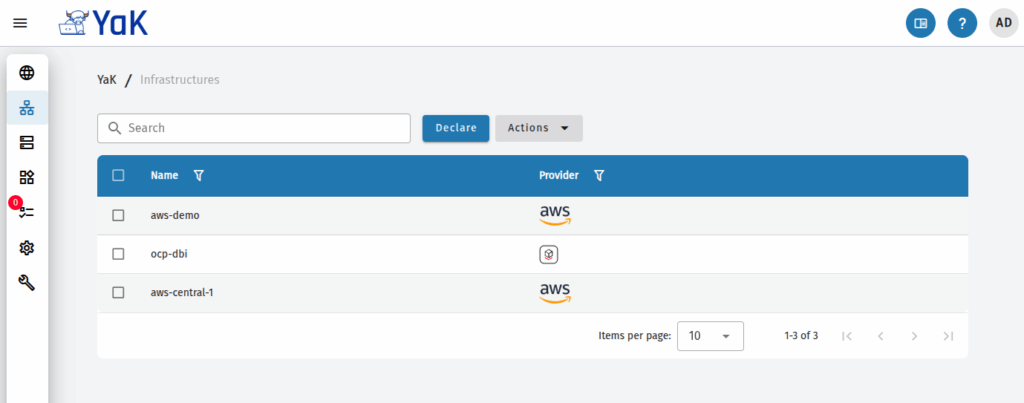Screen dimensions: 1024x403
Task: Select the Infrastructures network icon in sidebar
Action: [27, 108]
